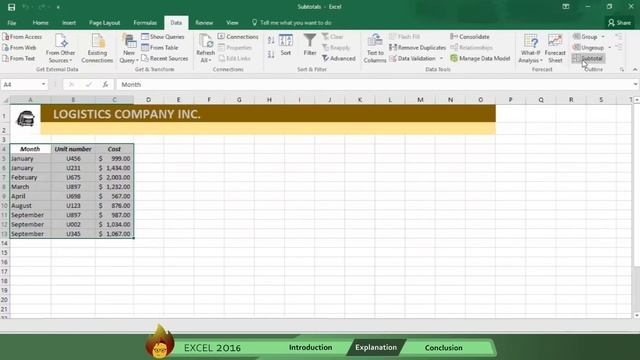
Task: Sort Z to A descending
Action: pyautogui.click(x=271, y=54)
